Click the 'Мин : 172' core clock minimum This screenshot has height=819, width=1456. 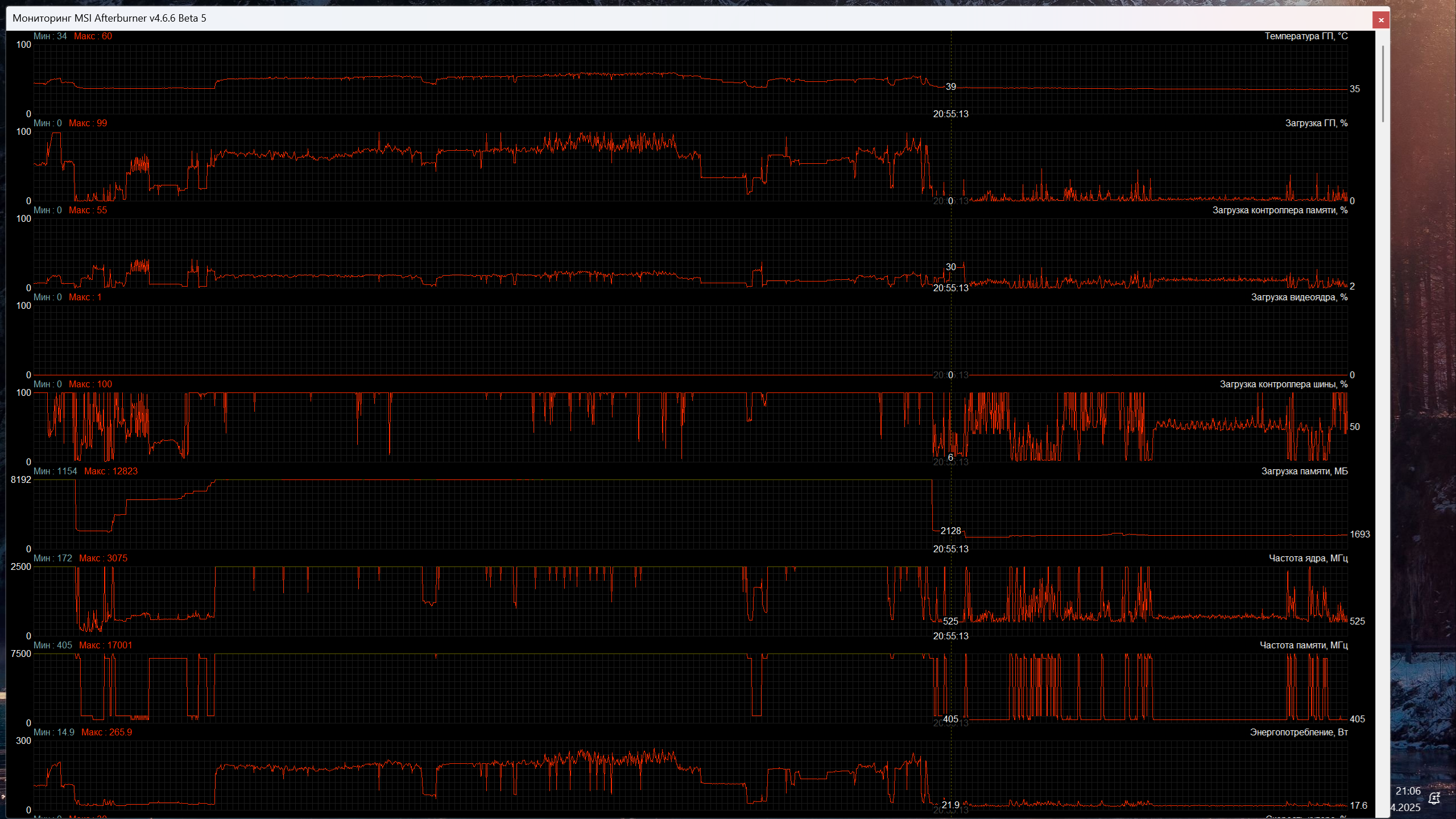(x=53, y=559)
